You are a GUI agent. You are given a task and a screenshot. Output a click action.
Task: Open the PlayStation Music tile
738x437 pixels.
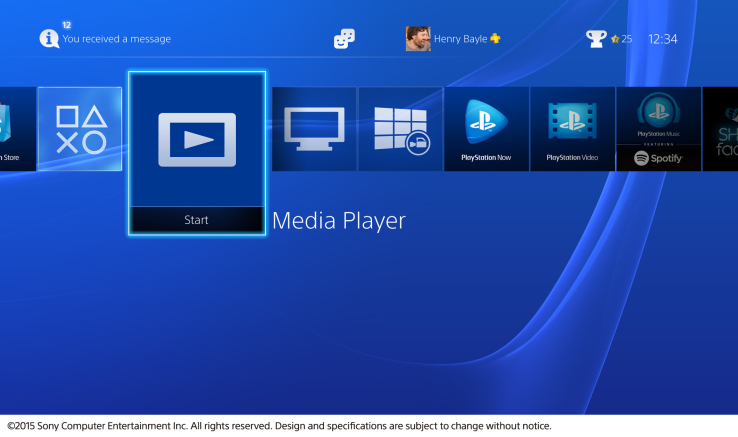pos(658,115)
